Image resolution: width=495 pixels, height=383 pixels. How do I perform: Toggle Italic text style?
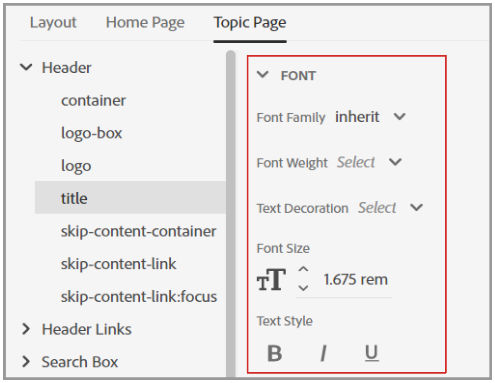coord(323,353)
